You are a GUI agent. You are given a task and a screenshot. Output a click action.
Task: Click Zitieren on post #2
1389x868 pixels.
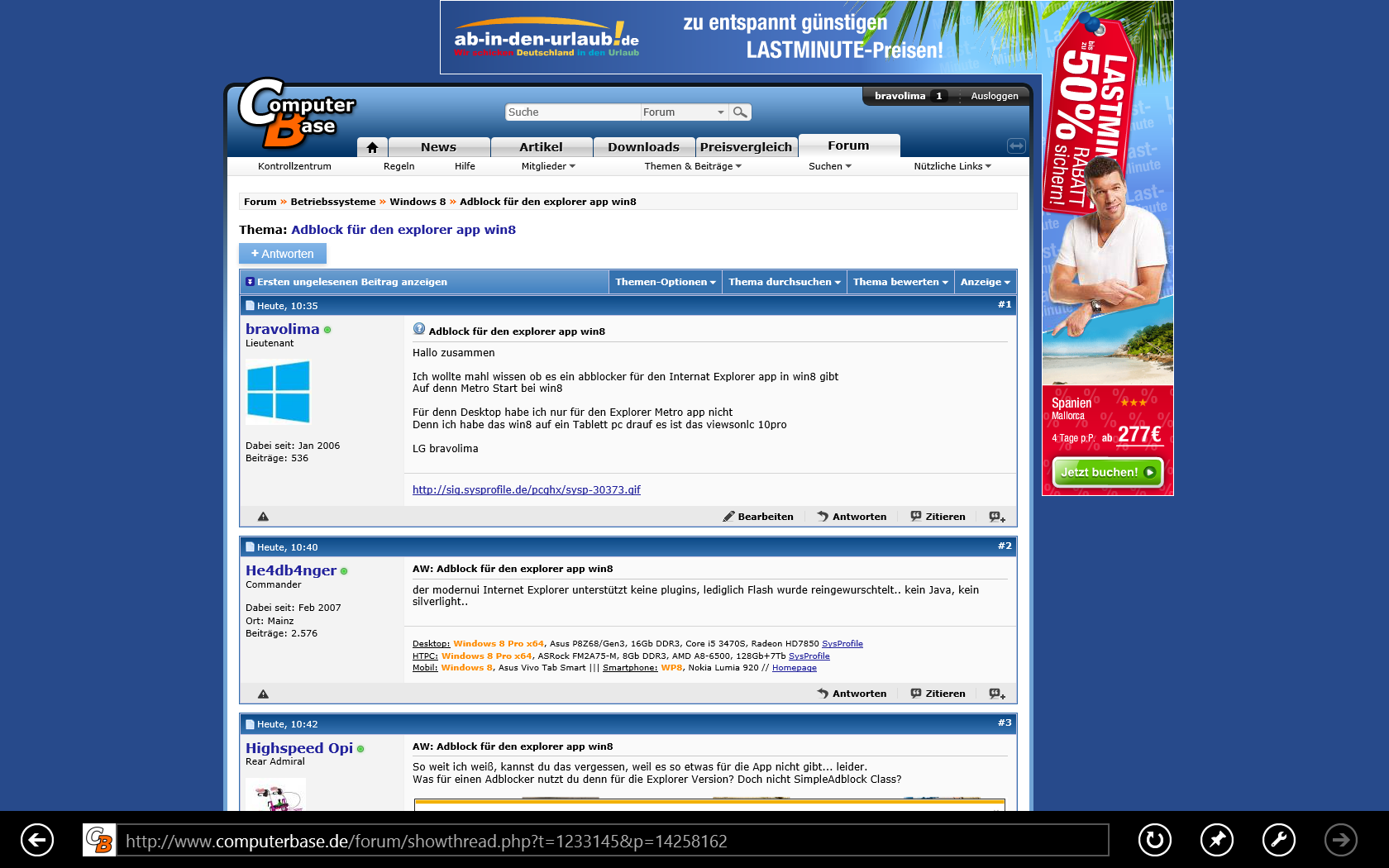[x=938, y=694]
